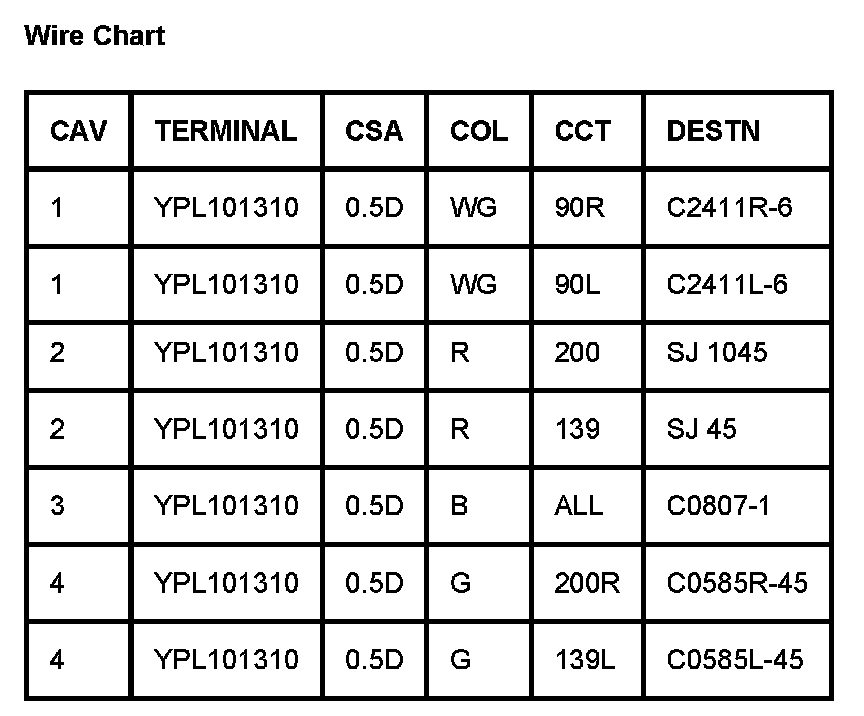The height and width of the screenshot is (716, 864).
Task: Click the TERMINAL column header
Action: (x=226, y=131)
